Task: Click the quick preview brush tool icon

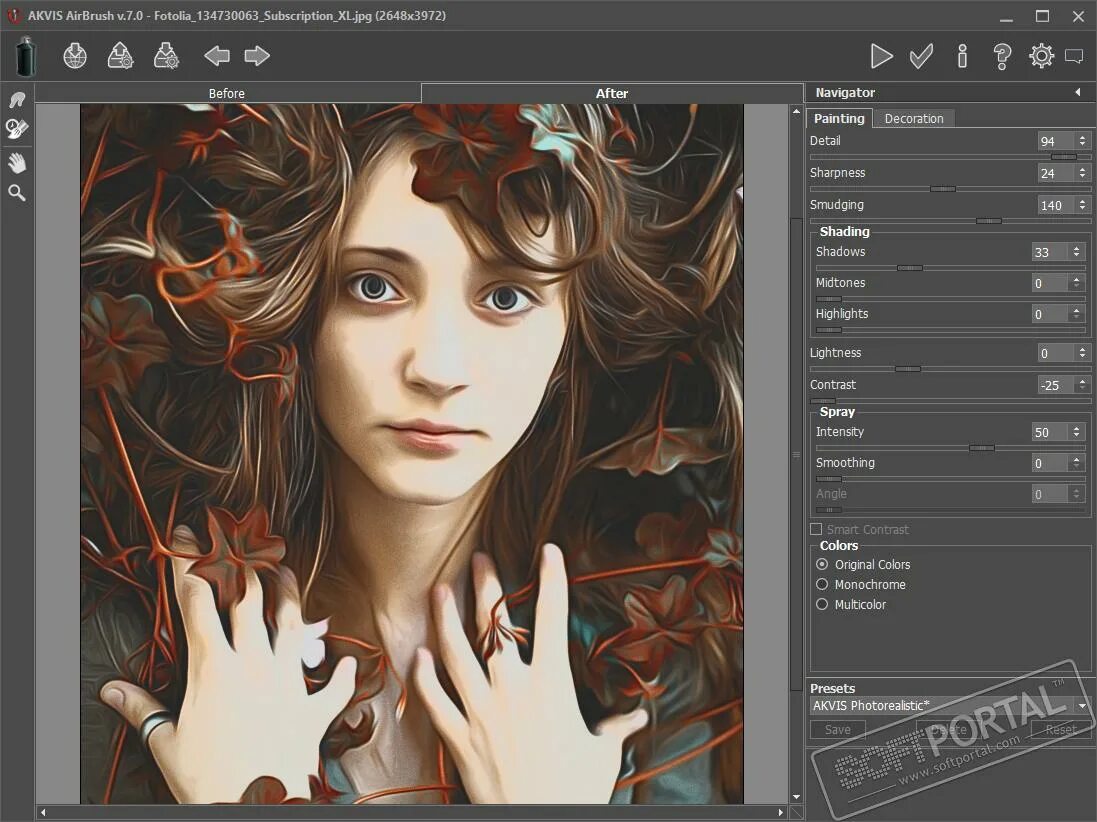Action: click(16, 128)
